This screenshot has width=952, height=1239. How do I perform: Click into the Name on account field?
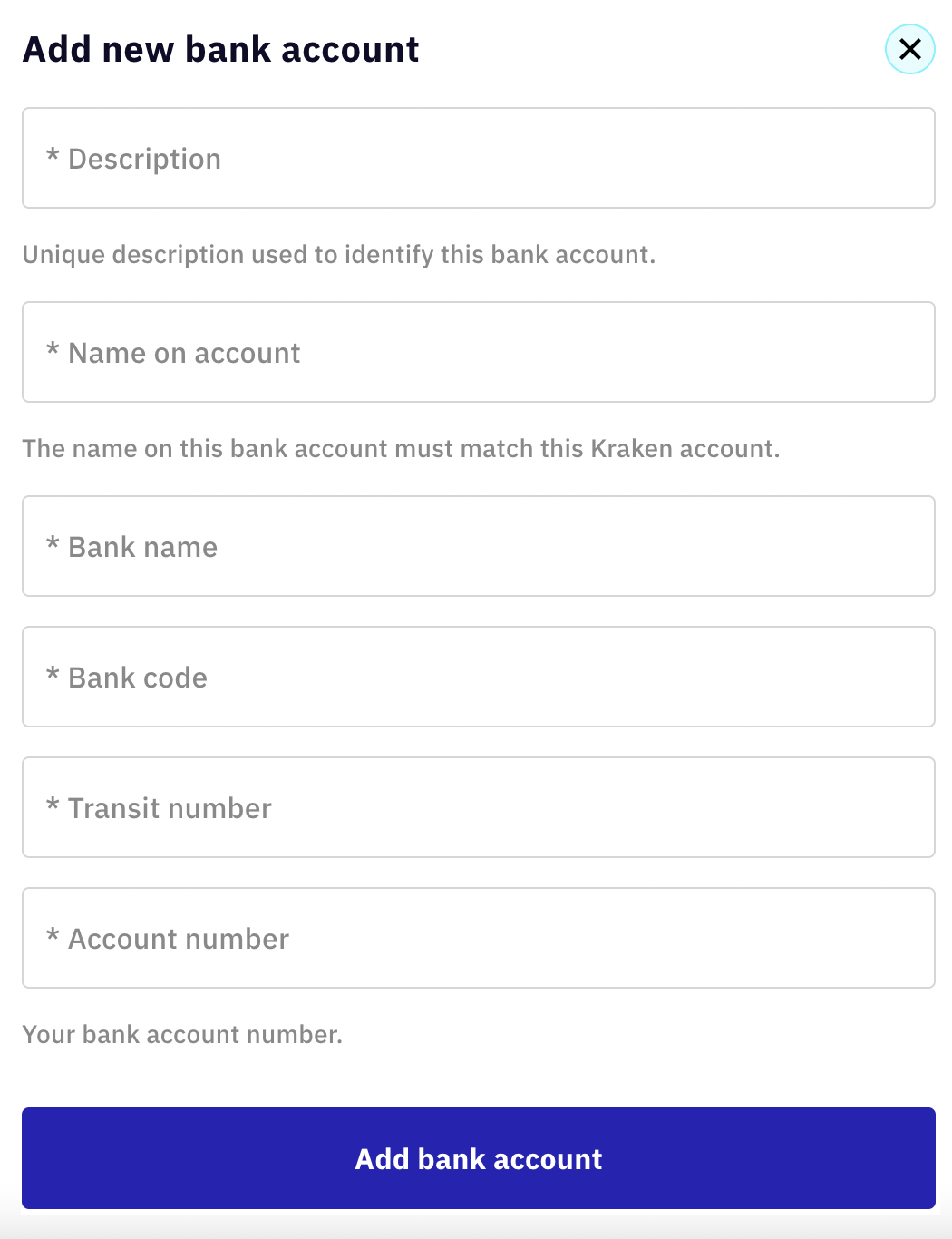(479, 353)
